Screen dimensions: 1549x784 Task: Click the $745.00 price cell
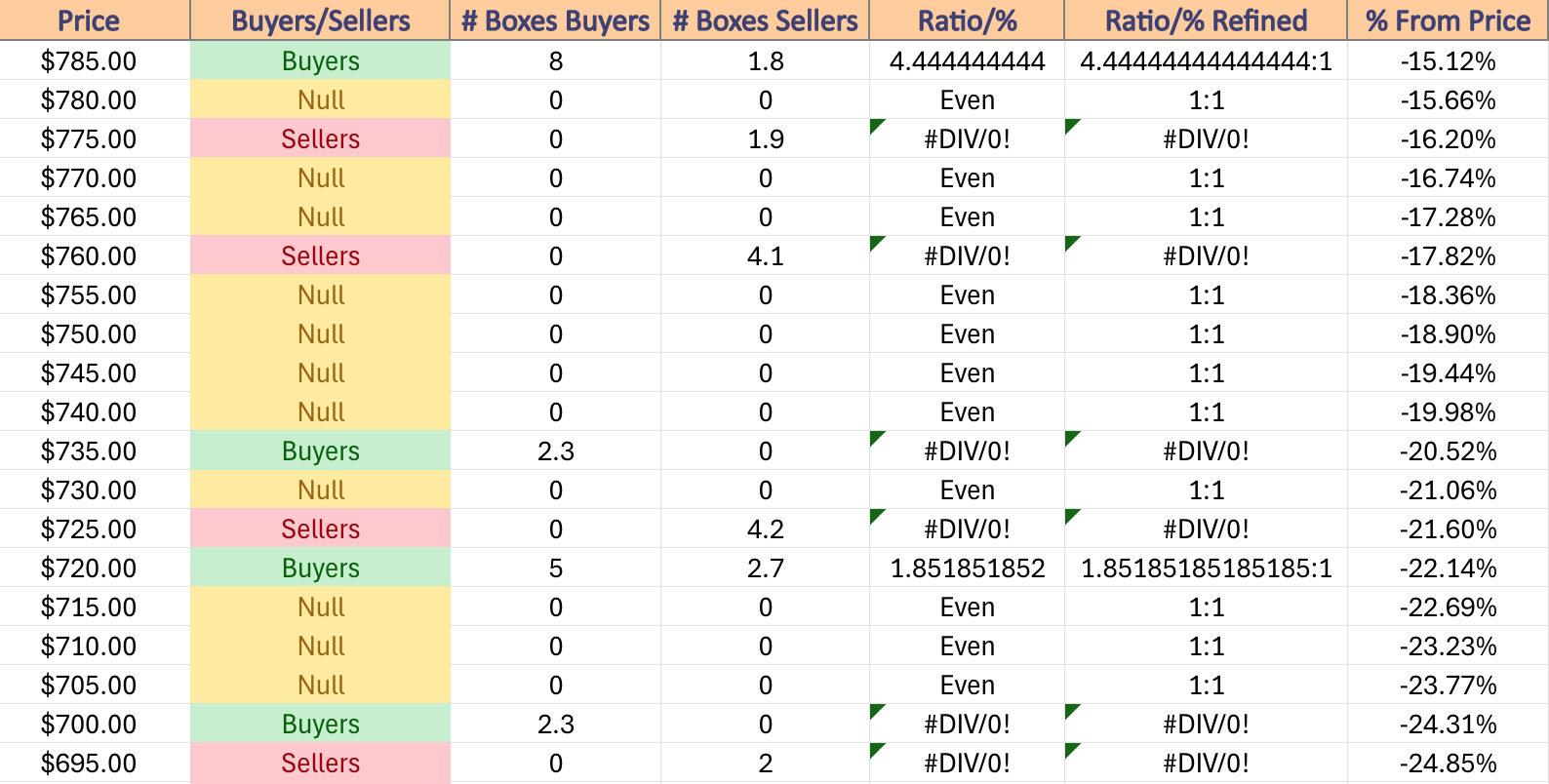click(x=95, y=372)
